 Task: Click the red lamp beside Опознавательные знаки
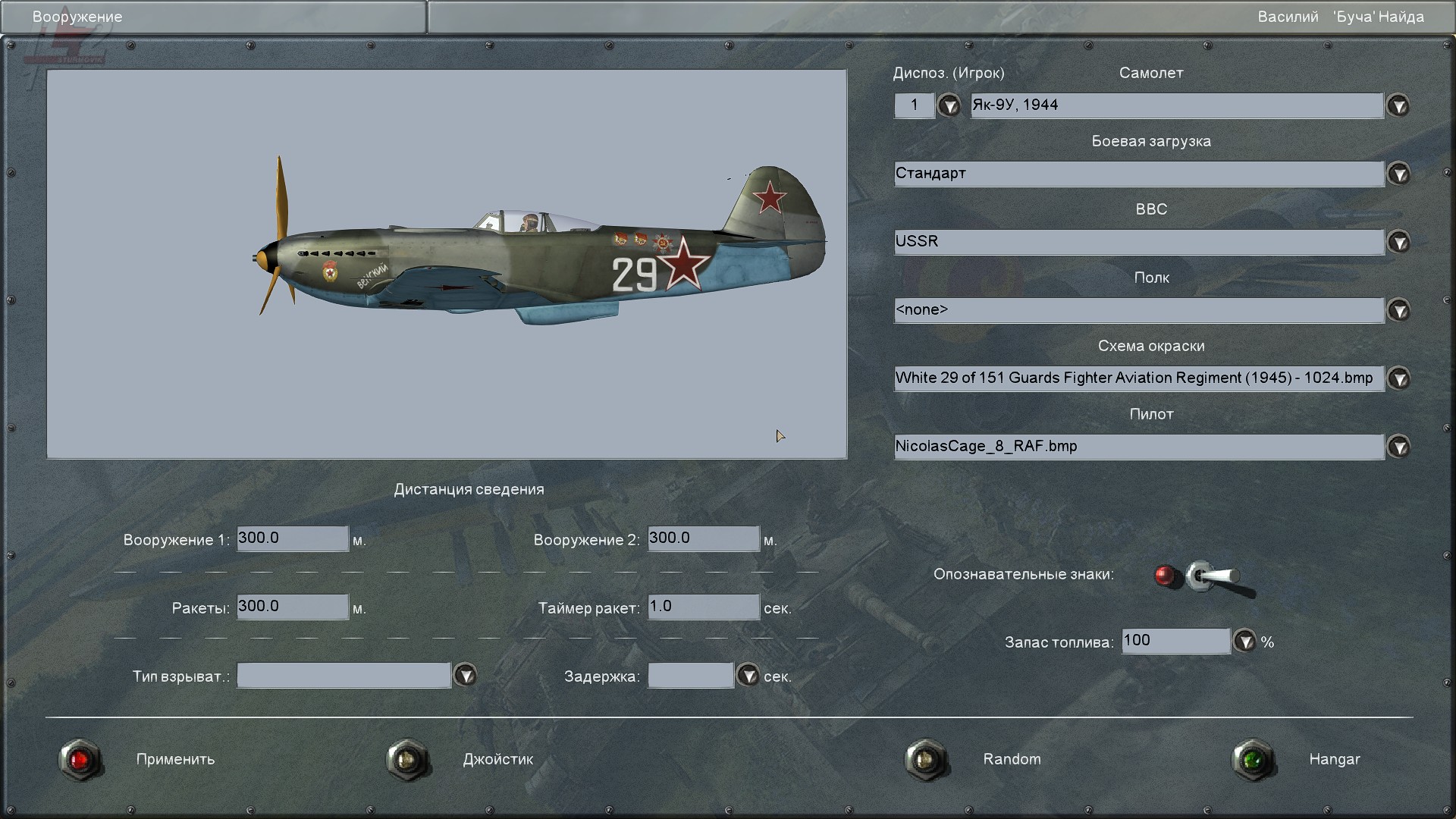1164,576
